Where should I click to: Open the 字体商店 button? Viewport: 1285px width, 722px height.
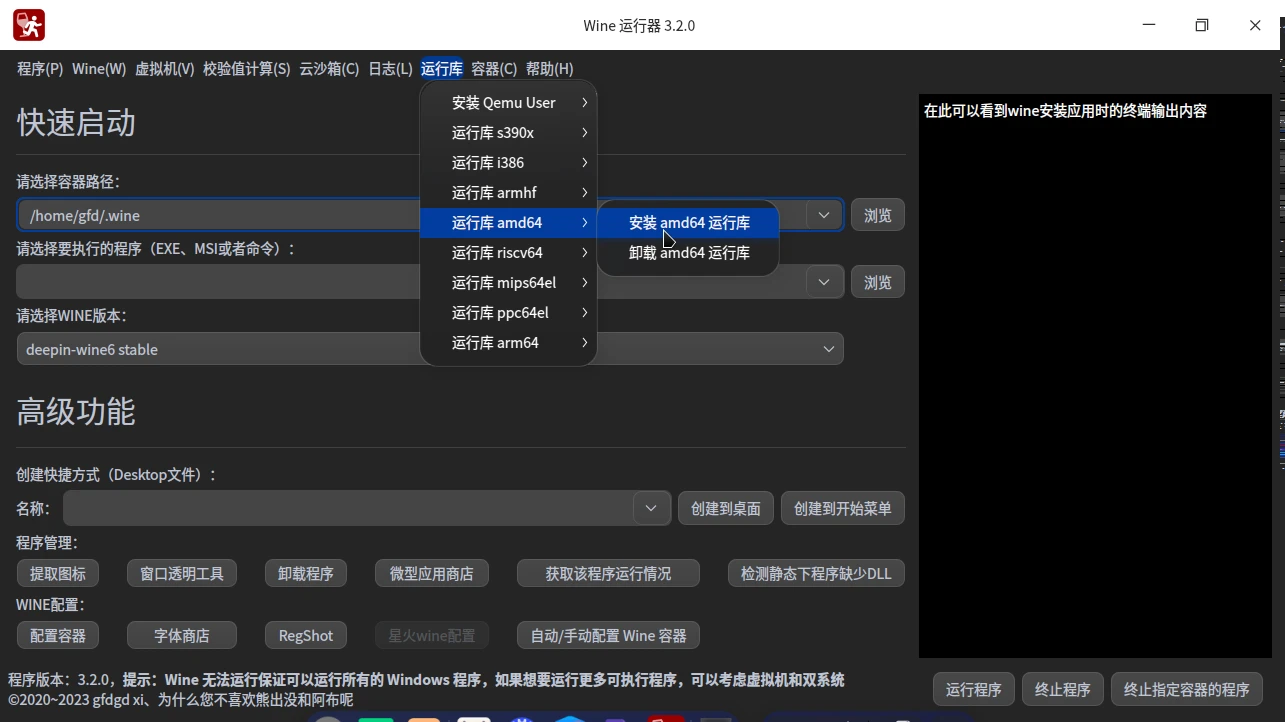[182, 635]
